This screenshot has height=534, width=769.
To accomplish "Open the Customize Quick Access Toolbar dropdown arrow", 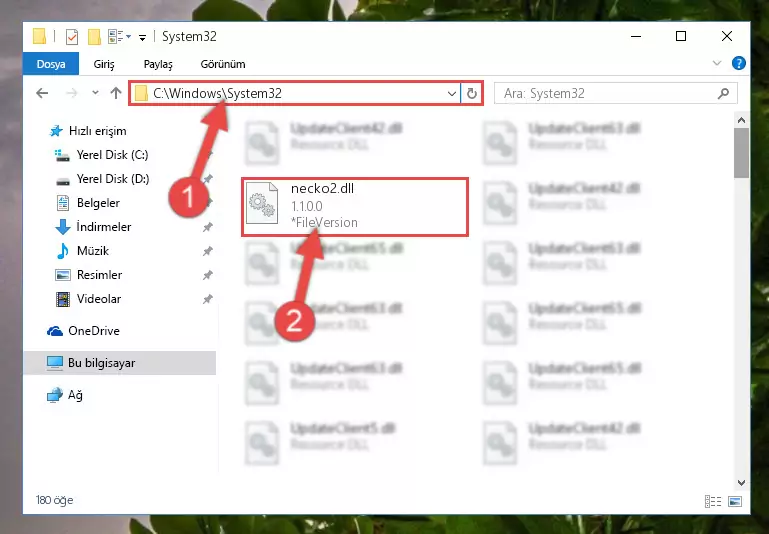I will pos(142,37).
